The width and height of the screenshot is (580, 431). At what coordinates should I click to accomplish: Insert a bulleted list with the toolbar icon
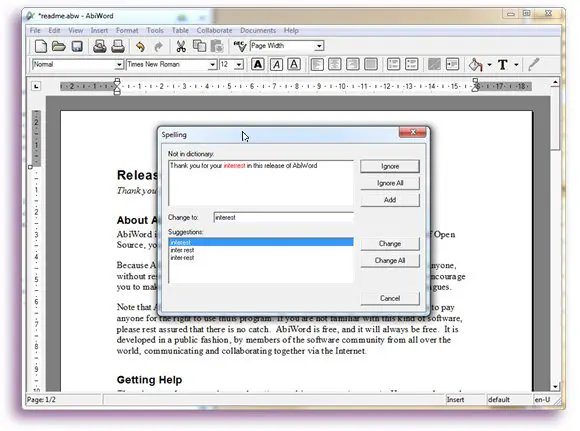411,64
